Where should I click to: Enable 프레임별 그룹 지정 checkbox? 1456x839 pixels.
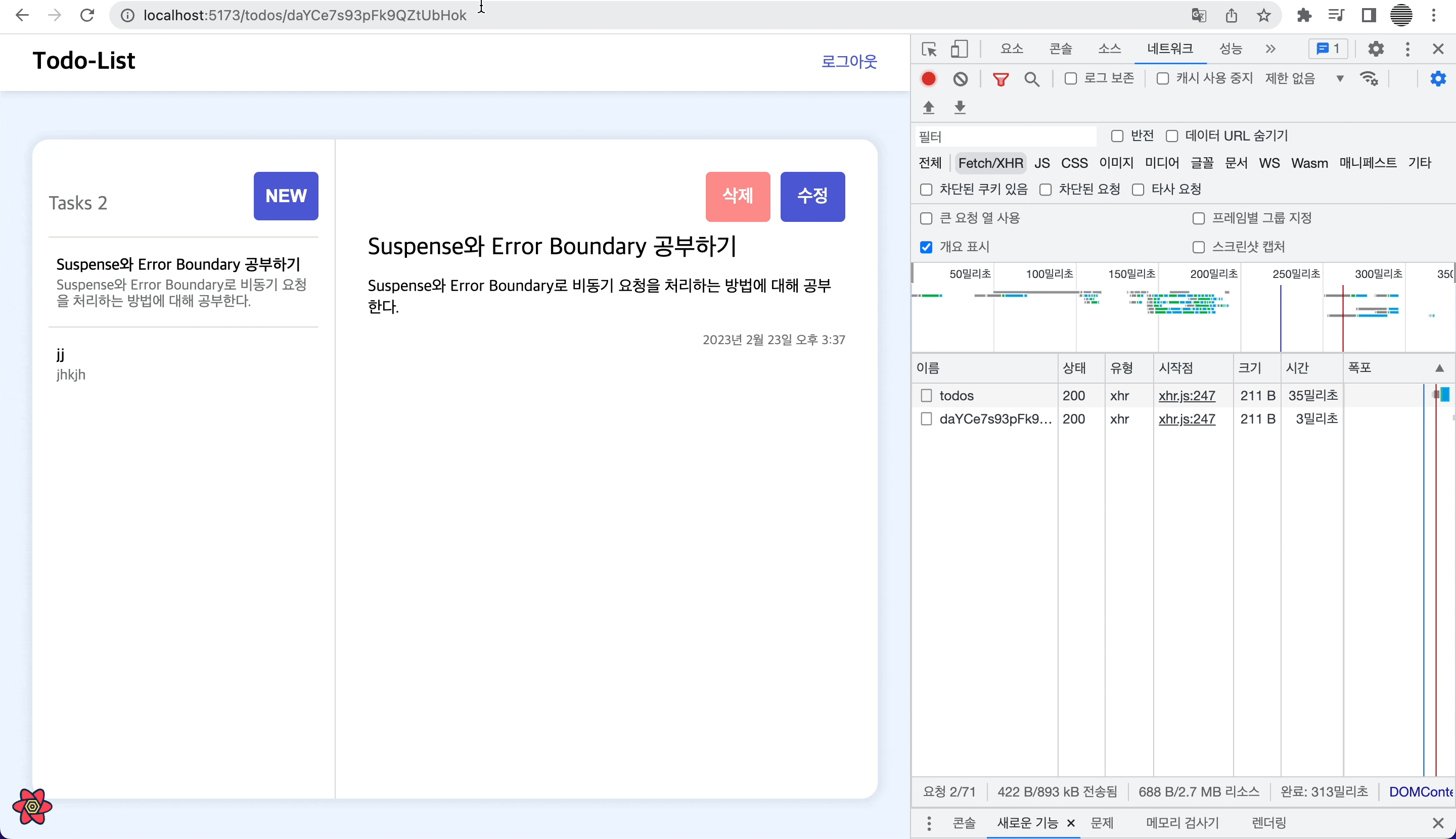tap(1198, 218)
